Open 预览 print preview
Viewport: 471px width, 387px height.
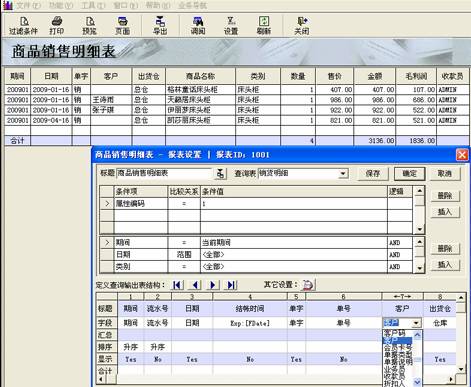click(x=89, y=26)
